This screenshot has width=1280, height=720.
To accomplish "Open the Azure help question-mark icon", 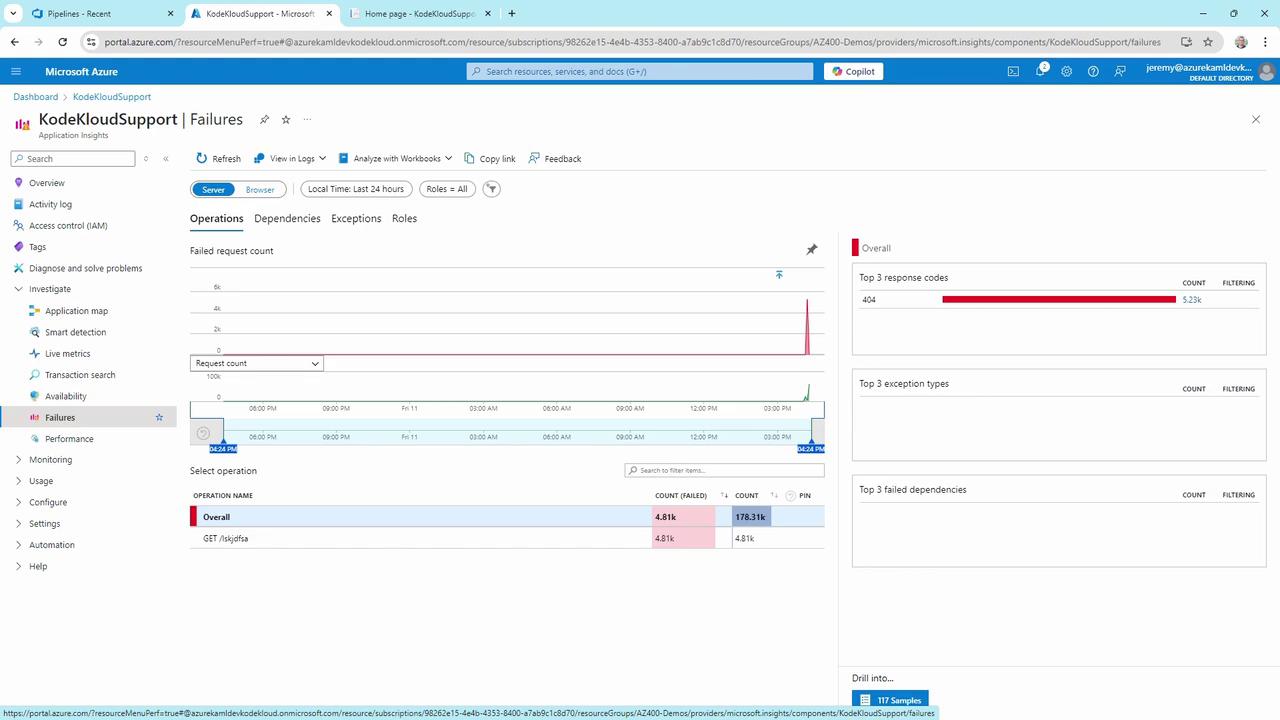I will [x=1093, y=71].
